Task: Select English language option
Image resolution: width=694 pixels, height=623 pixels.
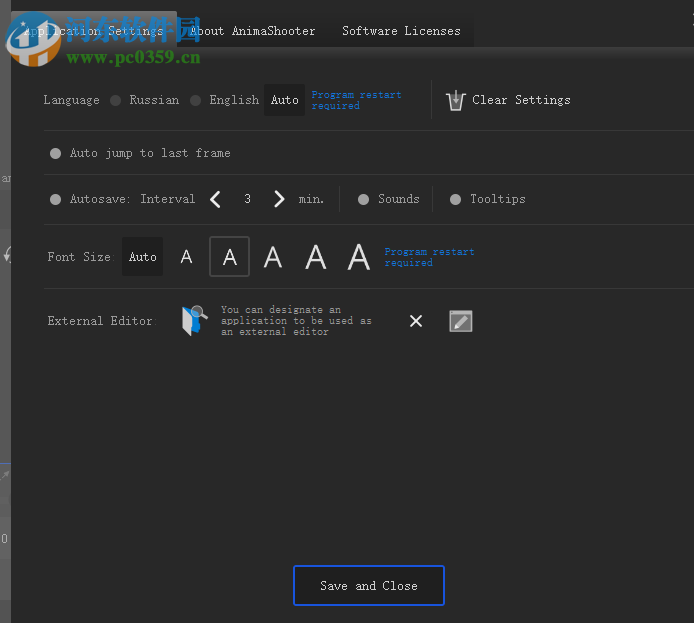Action: click(225, 100)
